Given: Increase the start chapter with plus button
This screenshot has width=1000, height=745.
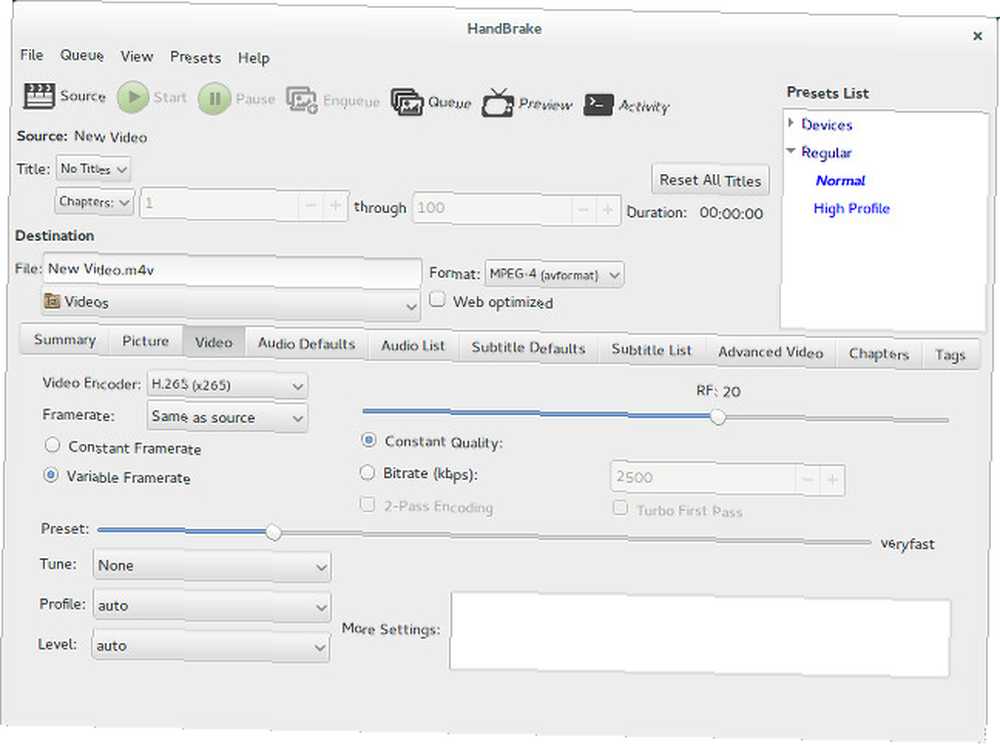Looking at the screenshot, I should click(335, 206).
